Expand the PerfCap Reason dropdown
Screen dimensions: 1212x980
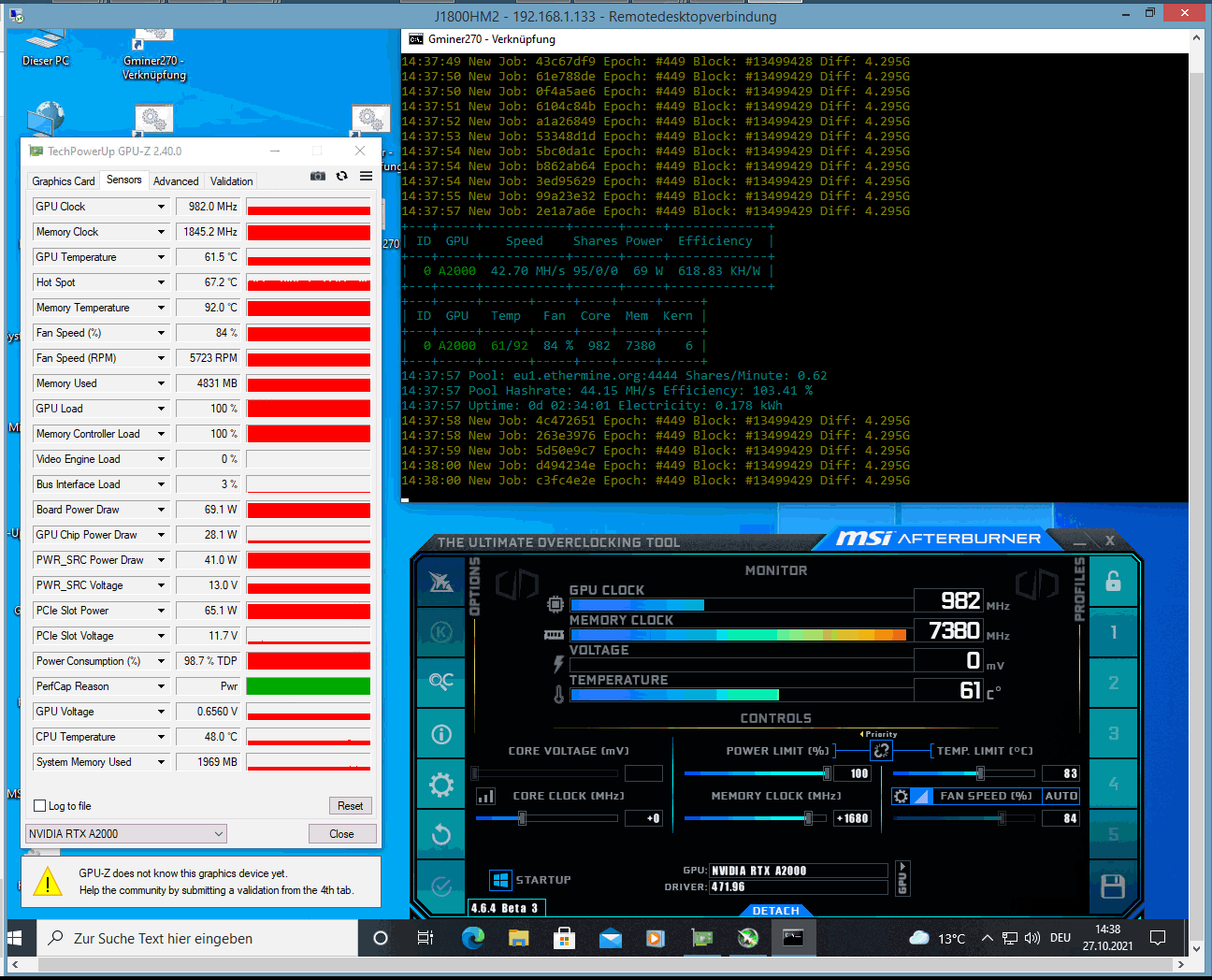click(161, 686)
